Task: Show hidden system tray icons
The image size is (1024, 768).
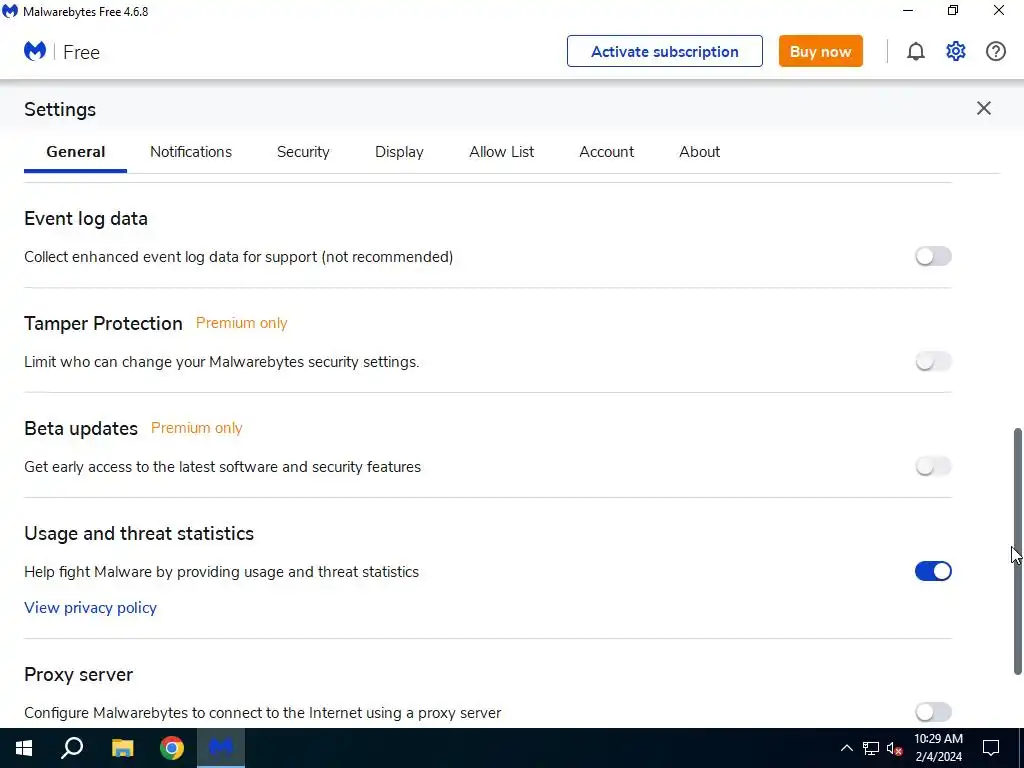Action: (846, 748)
